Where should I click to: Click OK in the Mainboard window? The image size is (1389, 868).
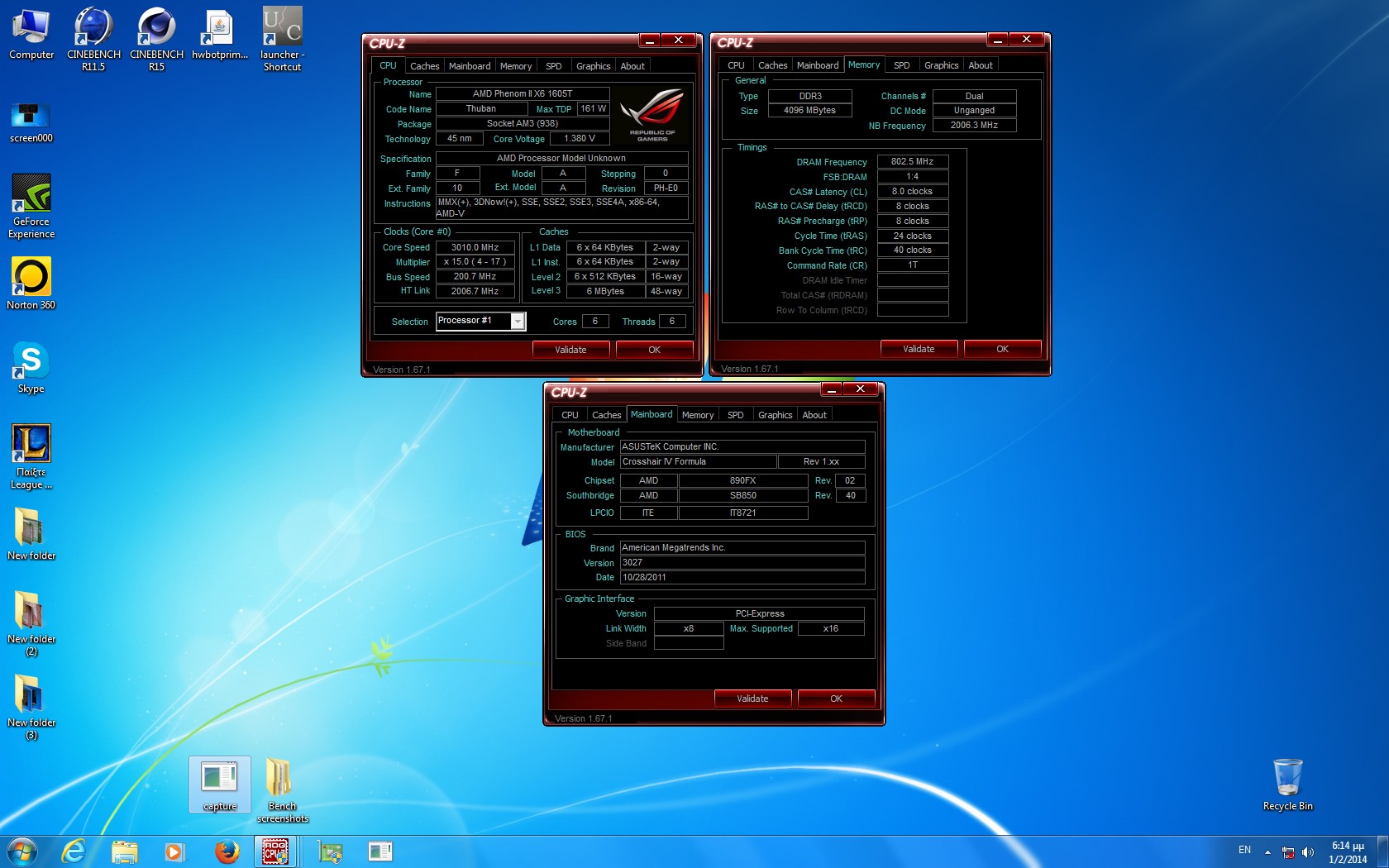(836, 699)
